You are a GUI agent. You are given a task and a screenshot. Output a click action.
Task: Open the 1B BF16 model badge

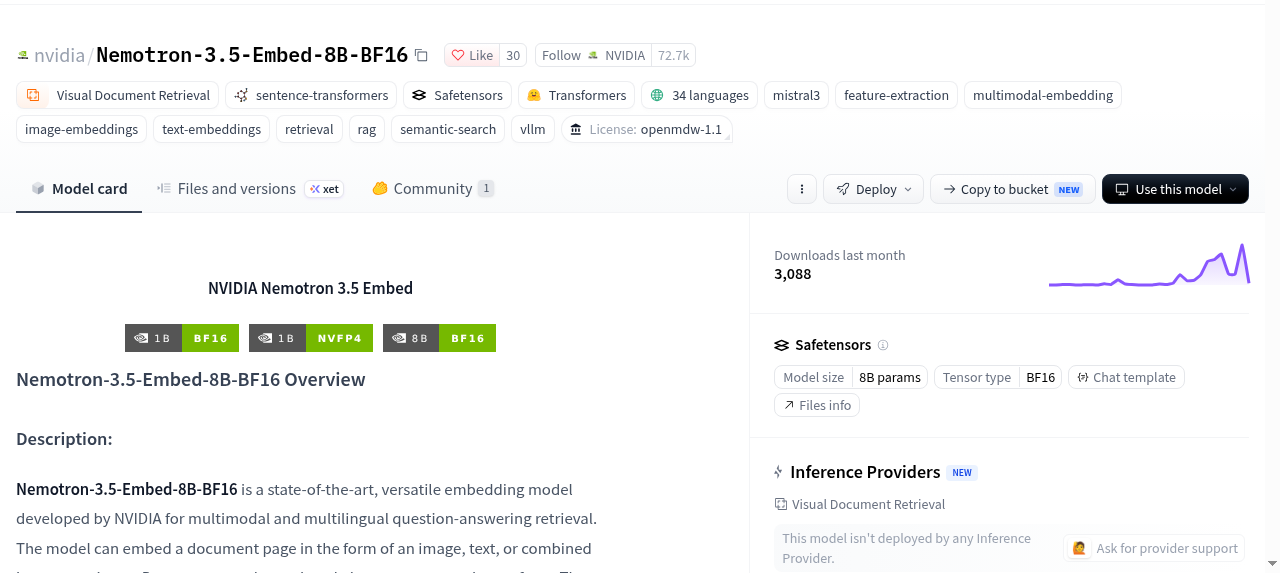(182, 338)
